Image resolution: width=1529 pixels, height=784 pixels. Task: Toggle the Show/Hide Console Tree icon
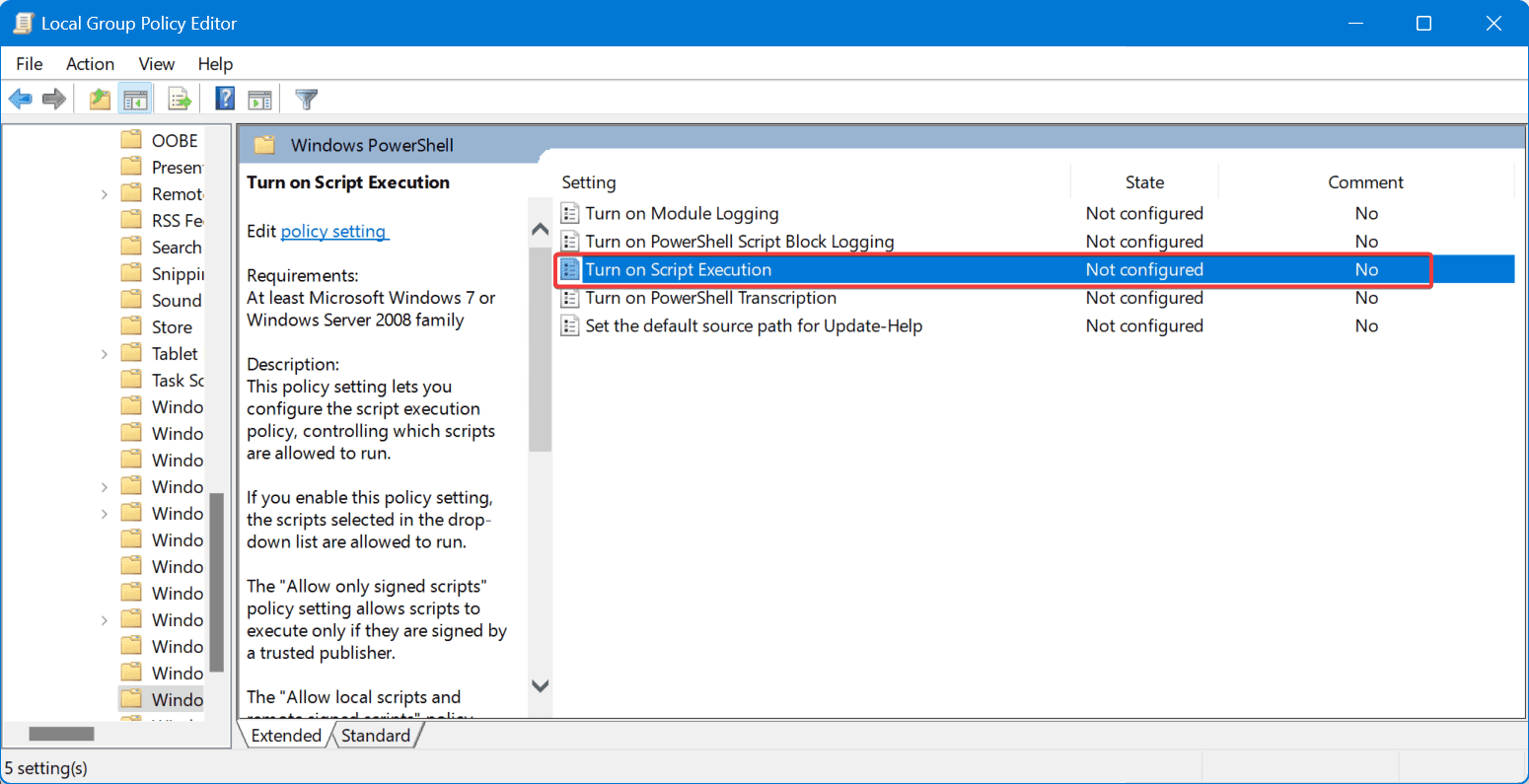click(135, 99)
